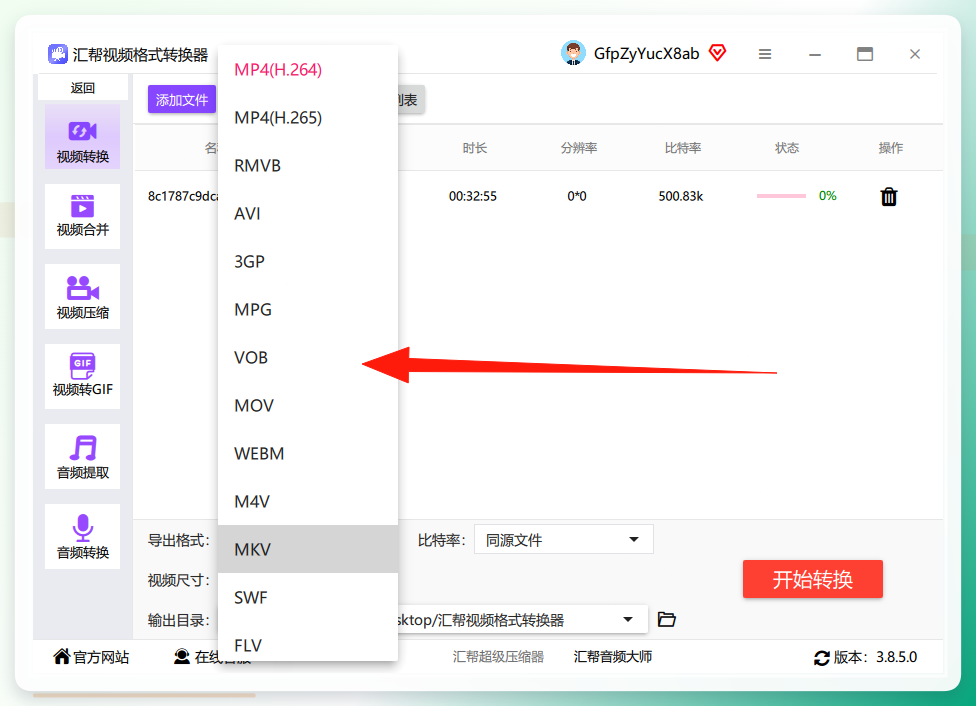Click the red VIP diamond badge

coord(718,53)
